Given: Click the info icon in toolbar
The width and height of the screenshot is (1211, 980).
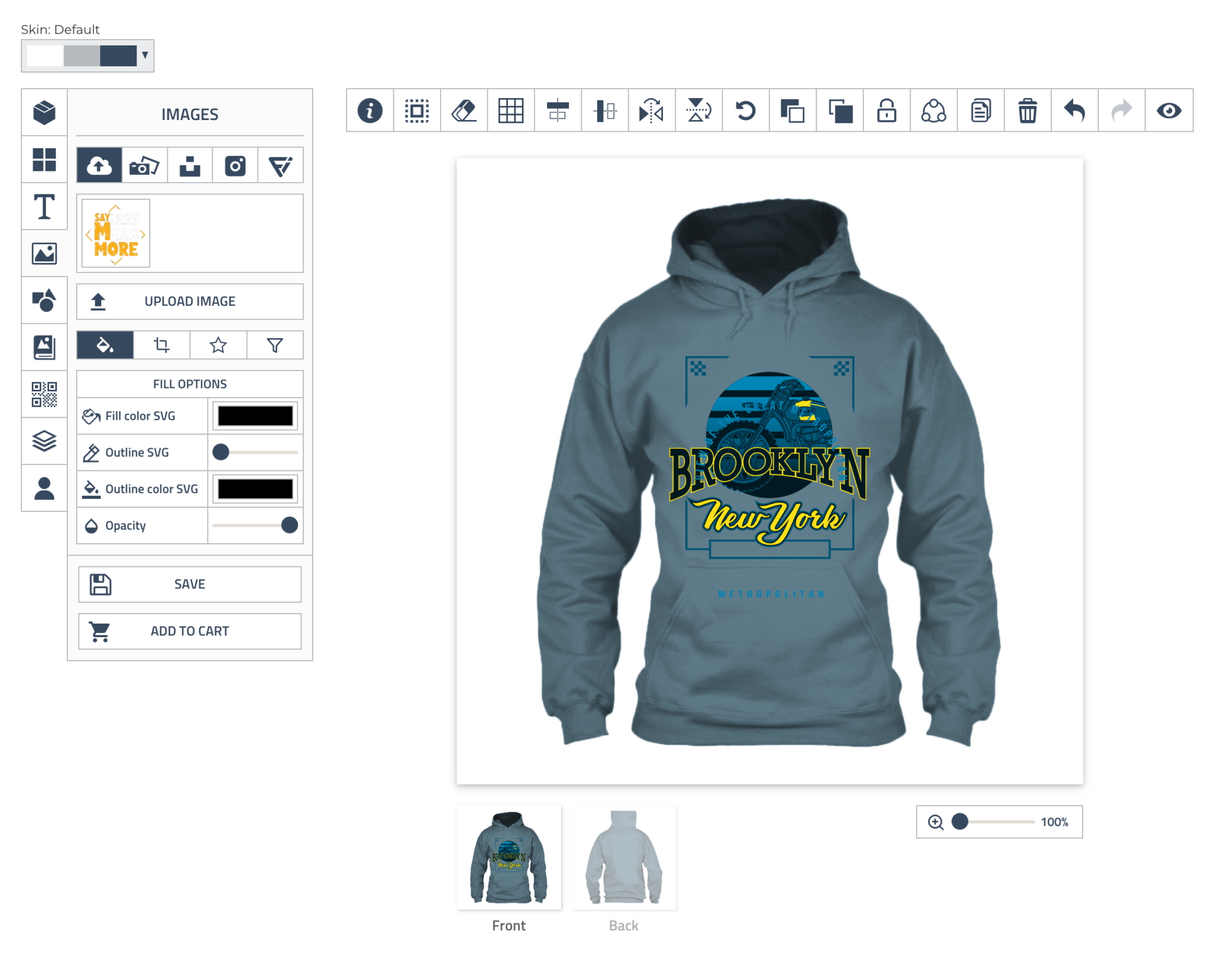Looking at the screenshot, I should click(370, 111).
